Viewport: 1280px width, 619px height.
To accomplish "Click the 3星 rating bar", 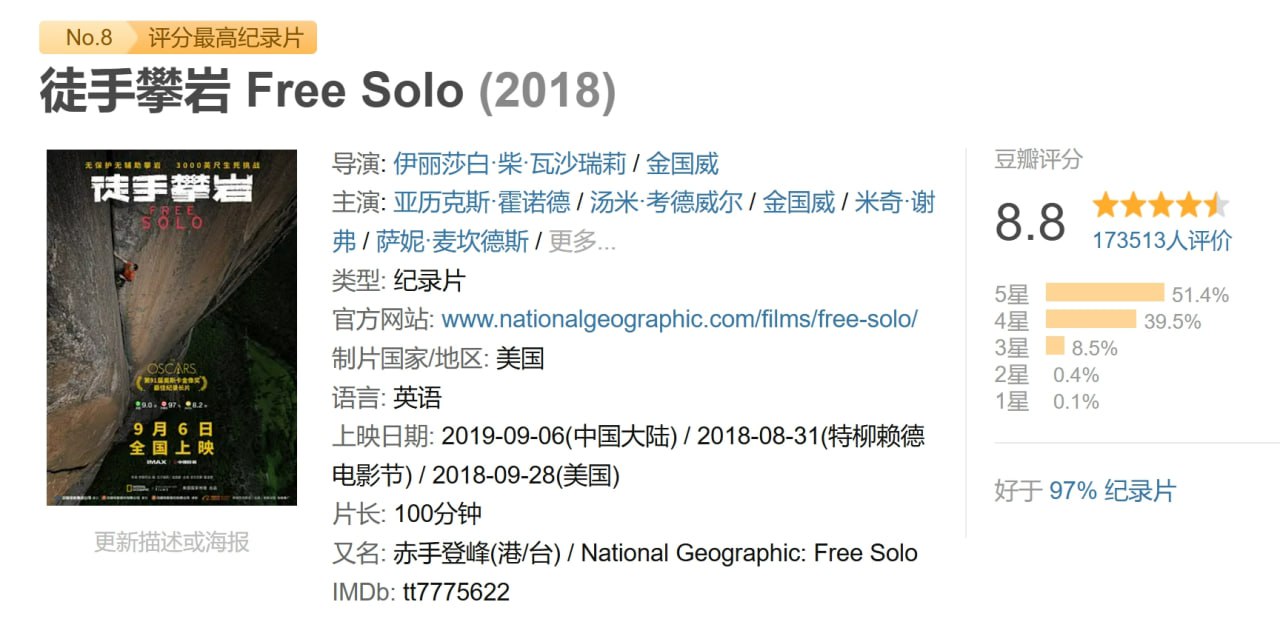I will [x=1055, y=347].
